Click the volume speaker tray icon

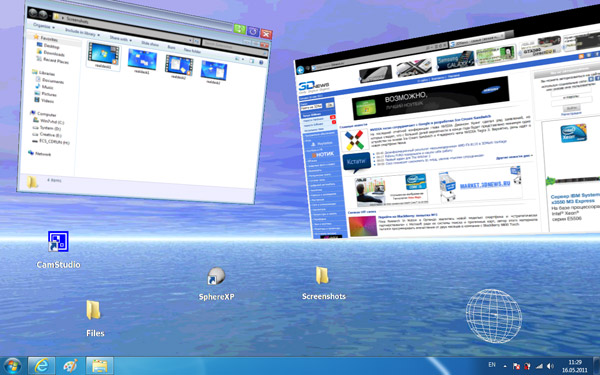[x=550, y=366]
